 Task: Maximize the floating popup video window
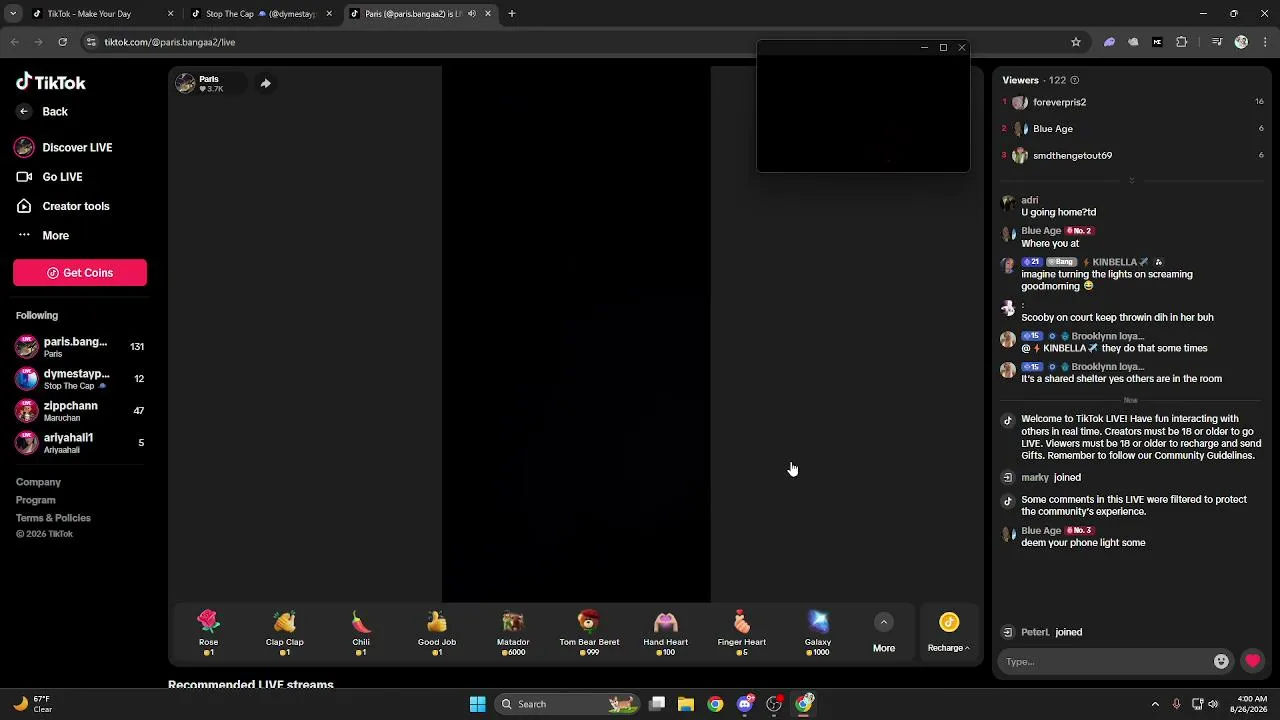pos(943,48)
